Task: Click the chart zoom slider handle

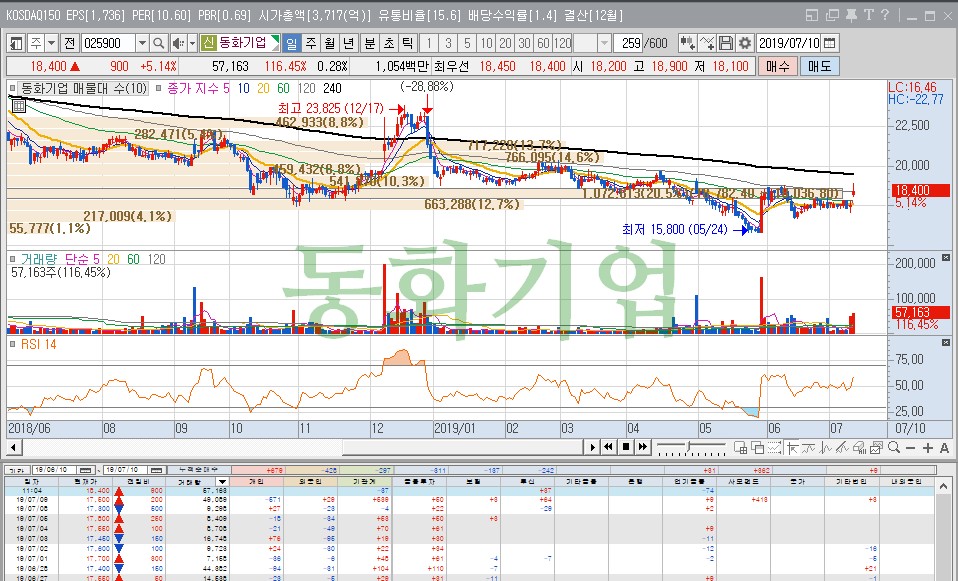Action: (690, 448)
